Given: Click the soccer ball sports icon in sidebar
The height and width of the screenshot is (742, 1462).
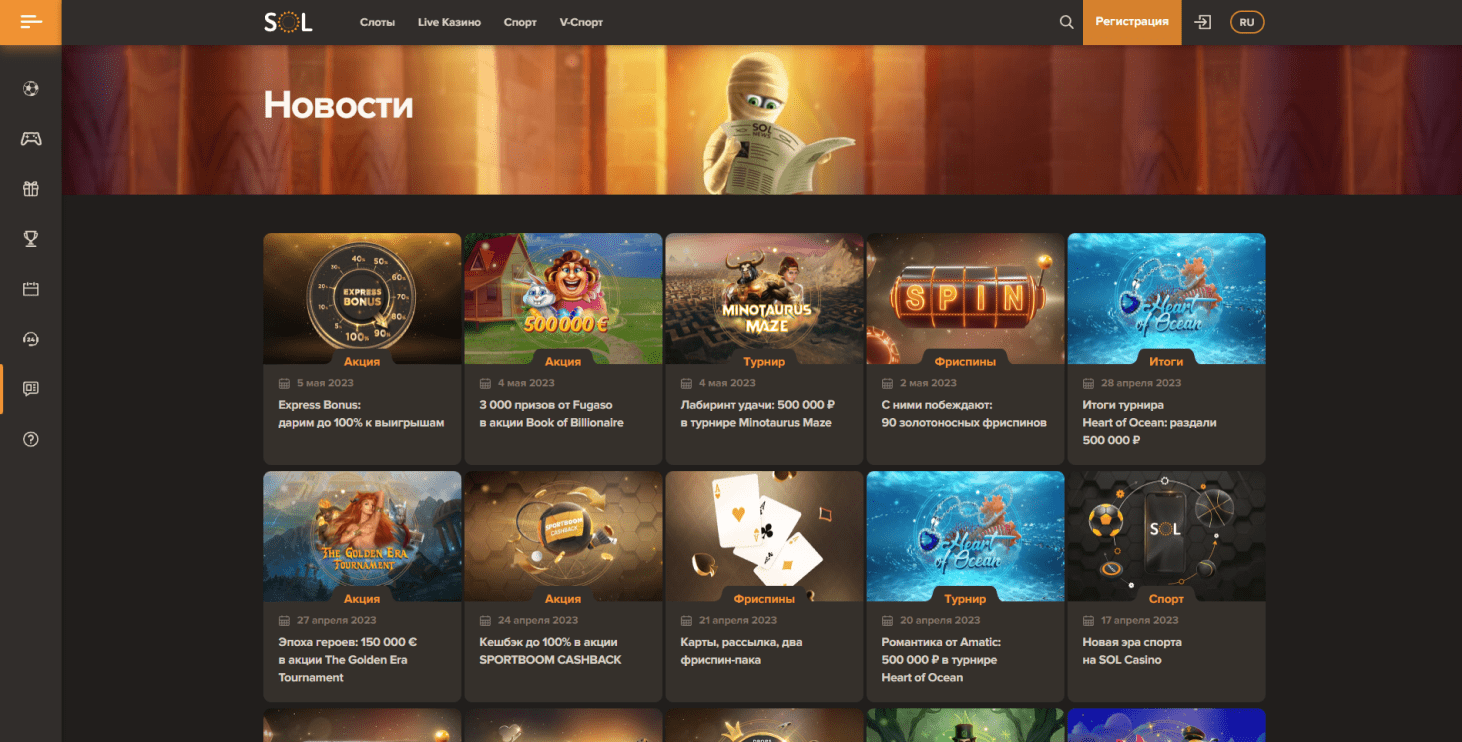Looking at the screenshot, I should point(31,89).
